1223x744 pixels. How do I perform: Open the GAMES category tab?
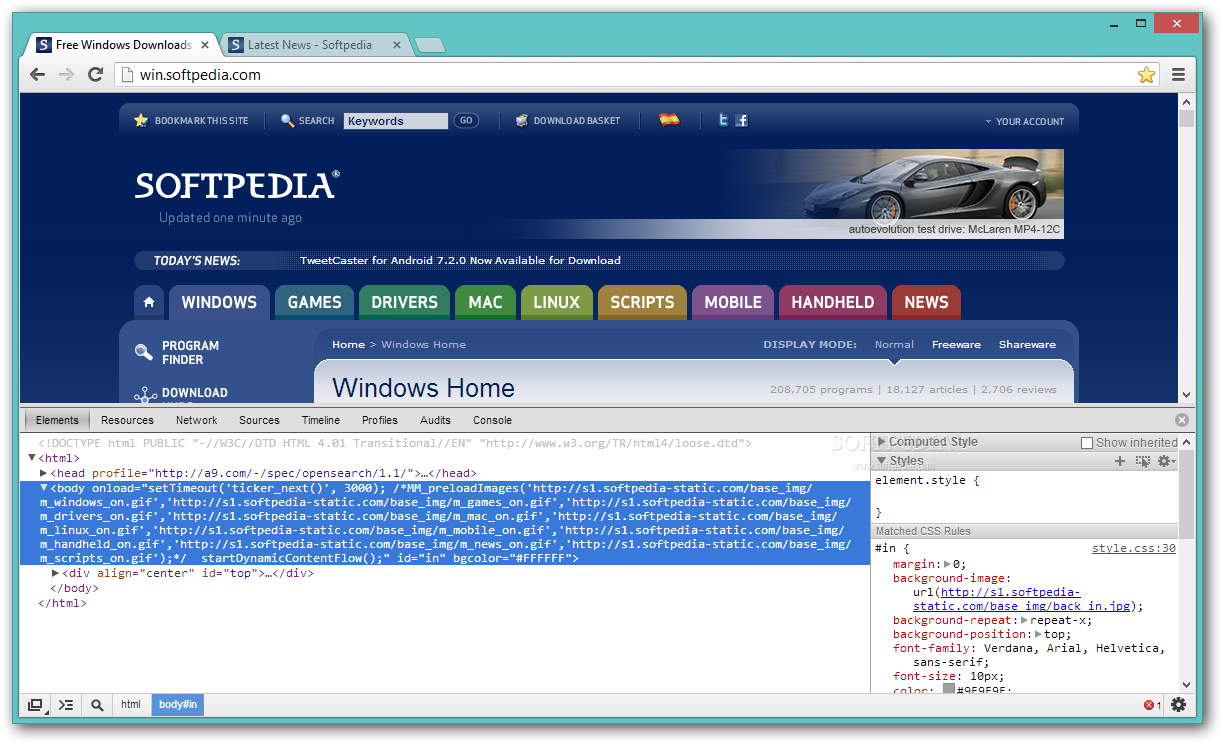pos(314,302)
